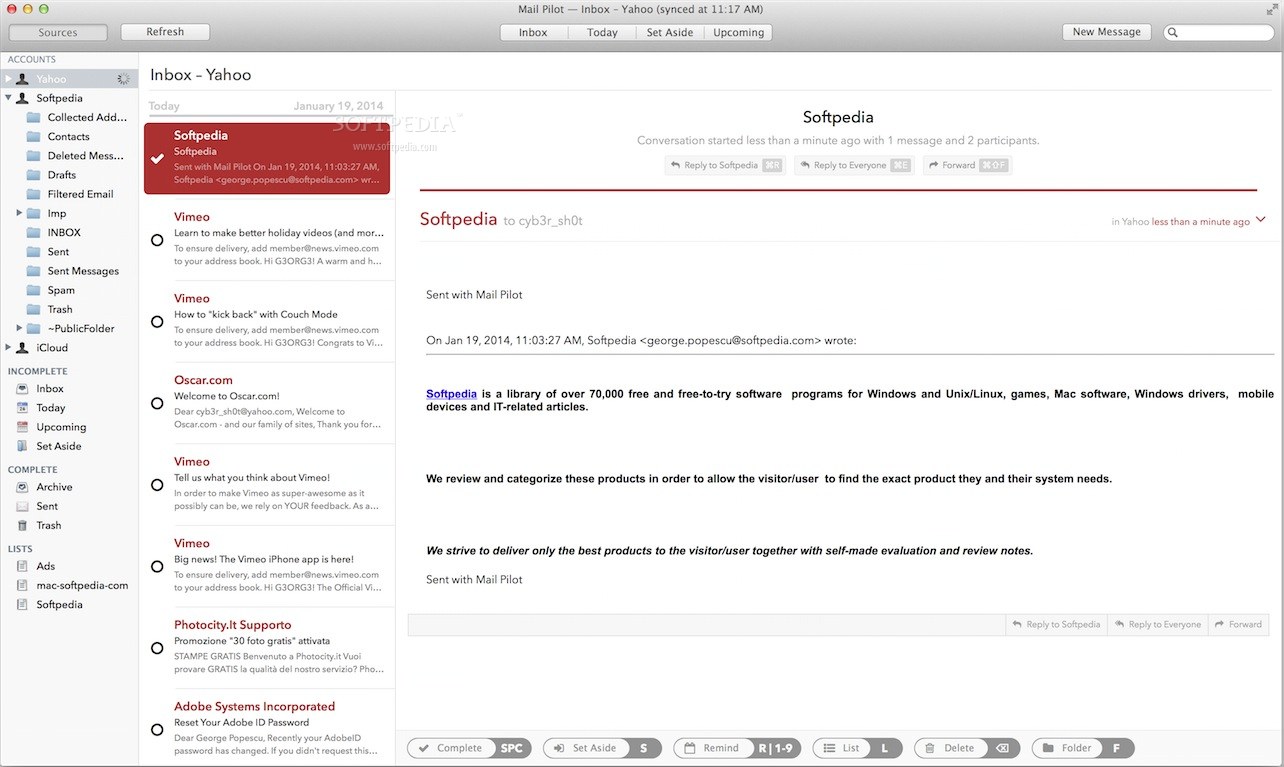Click Reply to Everyone below the message
The width and height of the screenshot is (1284, 767).
[x=1158, y=624]
